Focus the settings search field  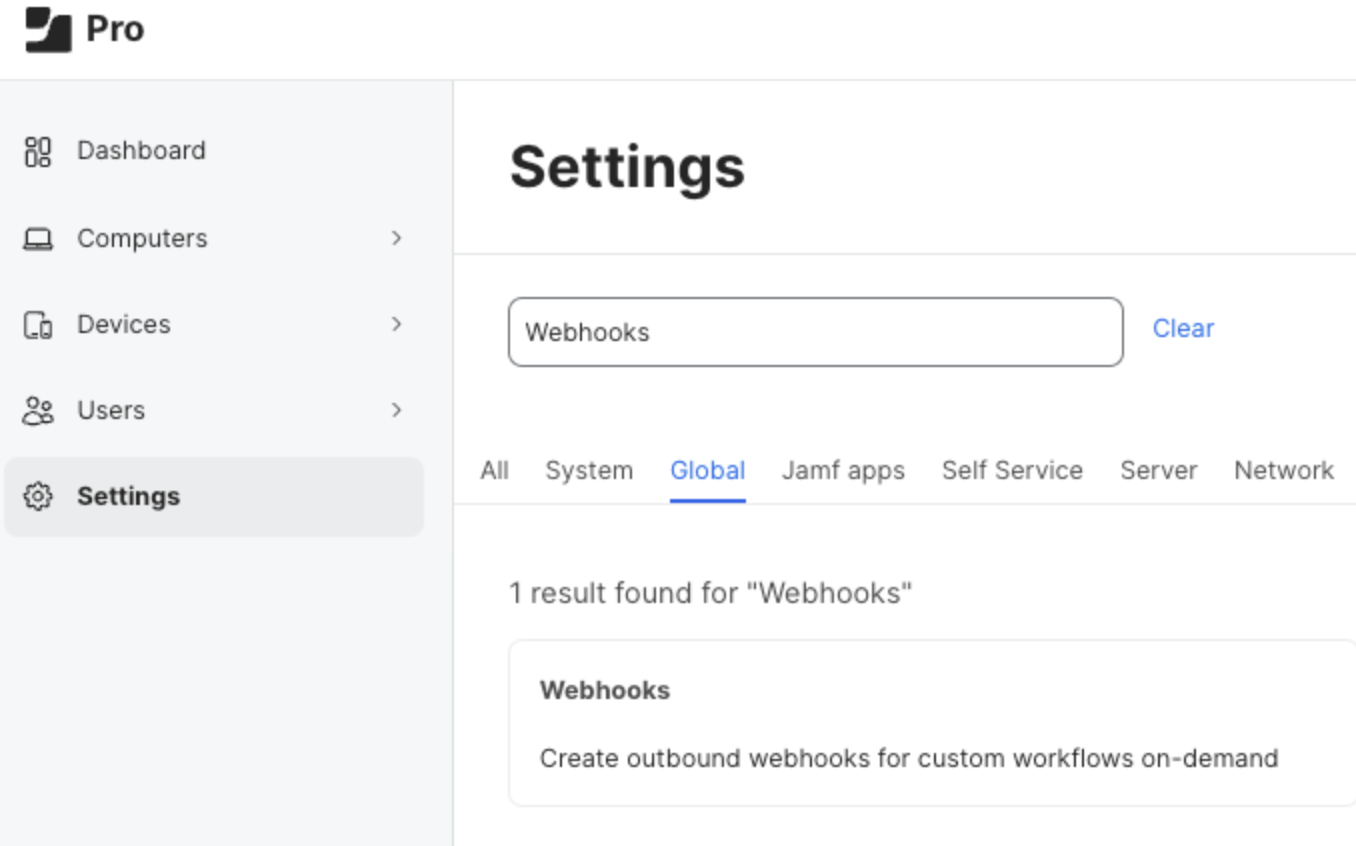tap(815, 332)
